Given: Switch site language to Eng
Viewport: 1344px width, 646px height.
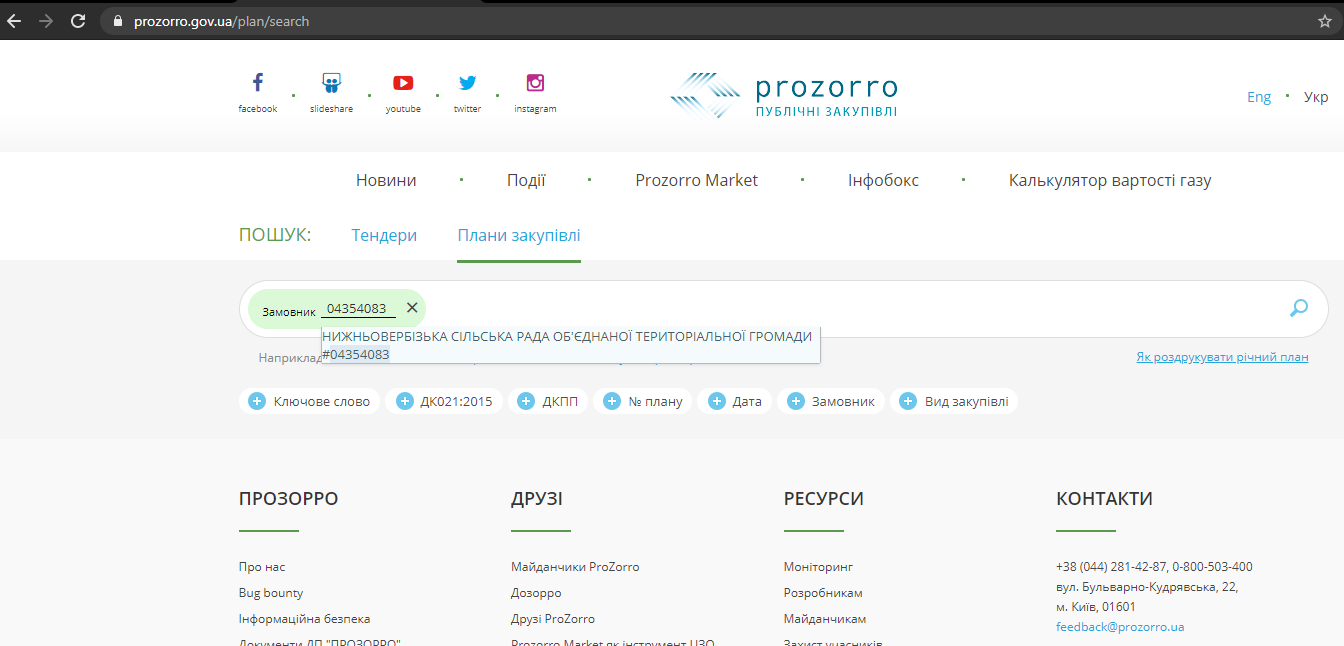Looking at the screenshot, I should pos(1258,97).
